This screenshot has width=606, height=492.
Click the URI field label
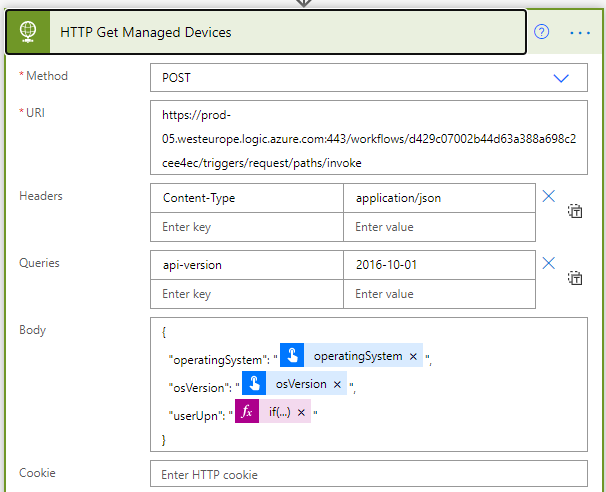[35, 112]
